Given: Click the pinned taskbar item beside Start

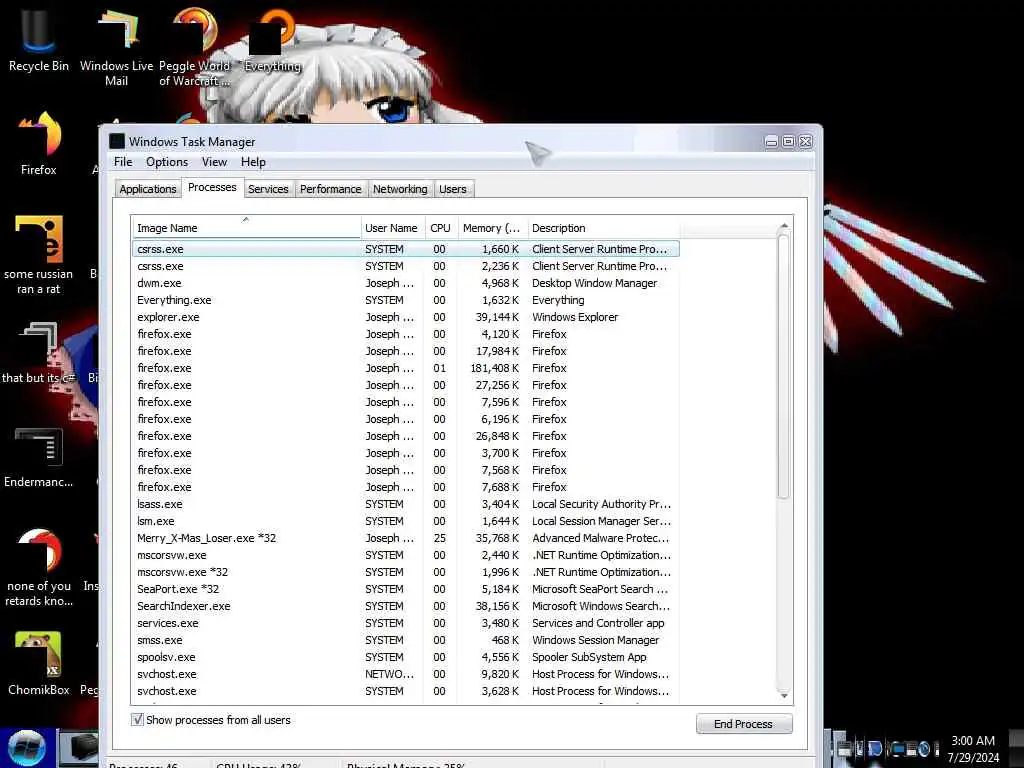Looking at the screenshot, I should pos(79,748).
